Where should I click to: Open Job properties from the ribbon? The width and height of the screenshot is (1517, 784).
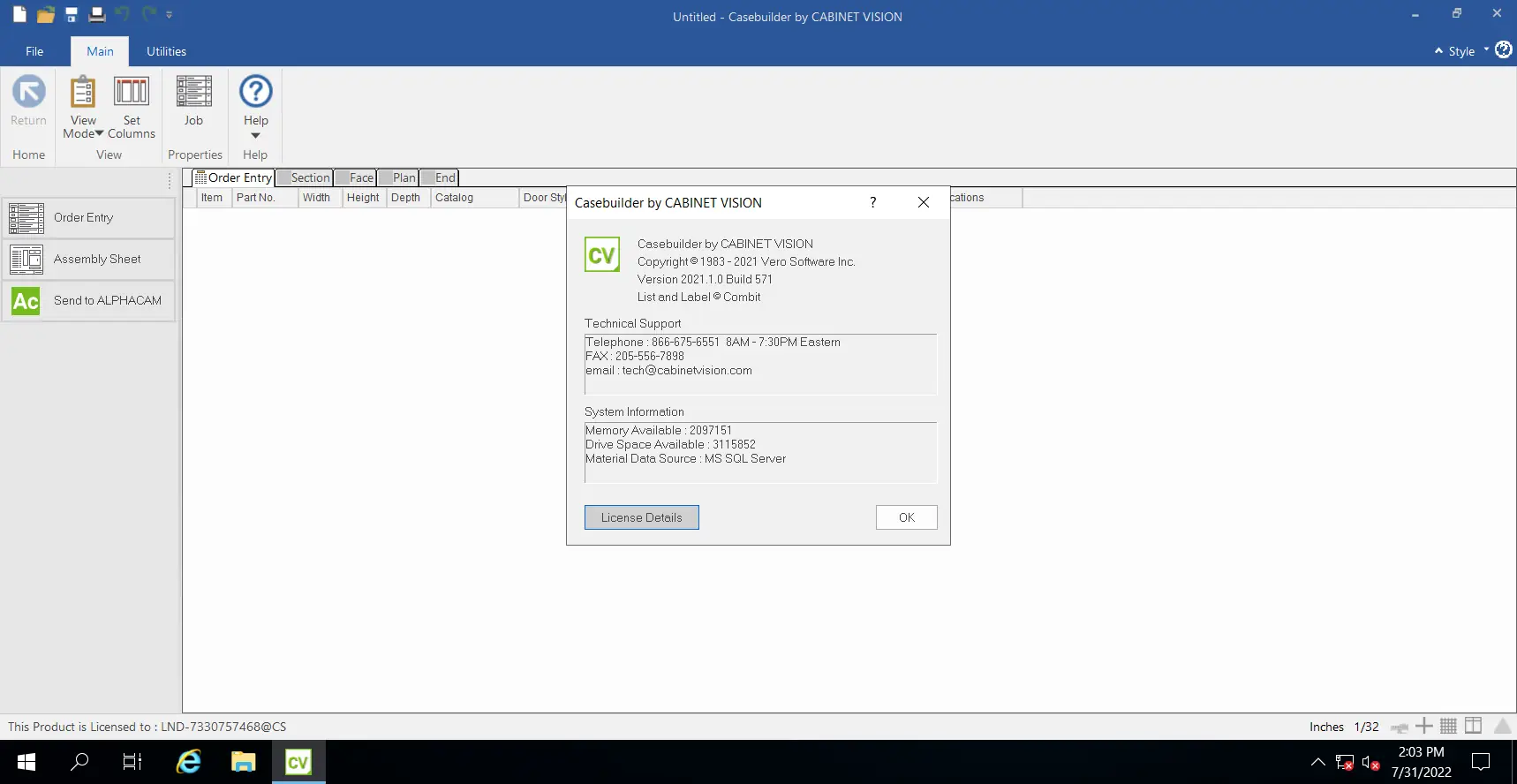point(193,101)
